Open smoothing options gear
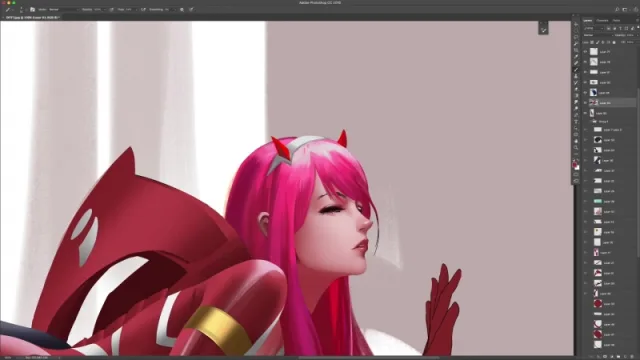The width and height of the screenshot is (640, 360). tap(182, 9)
